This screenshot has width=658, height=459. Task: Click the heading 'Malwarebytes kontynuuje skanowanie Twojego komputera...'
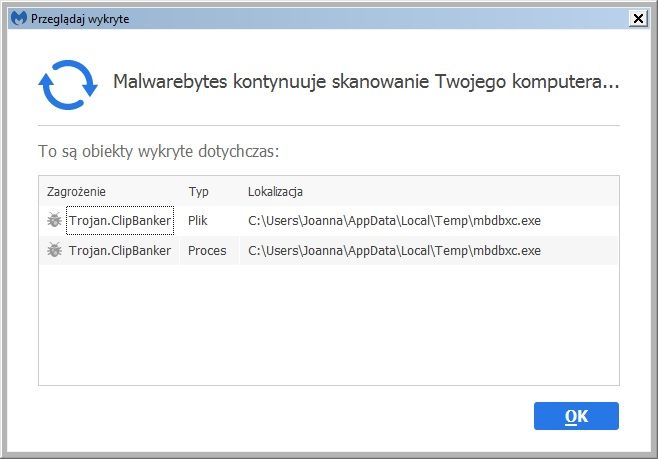pos(366,81)
